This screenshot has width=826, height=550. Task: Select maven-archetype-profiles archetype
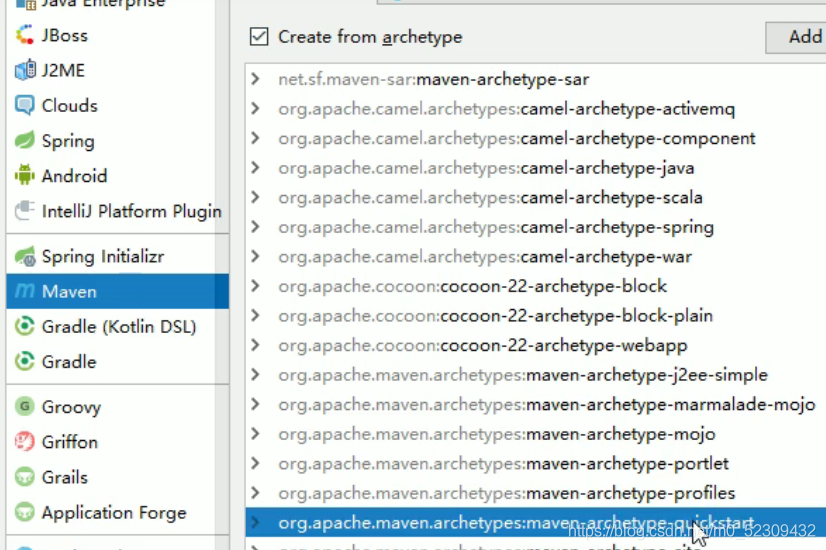536,493
